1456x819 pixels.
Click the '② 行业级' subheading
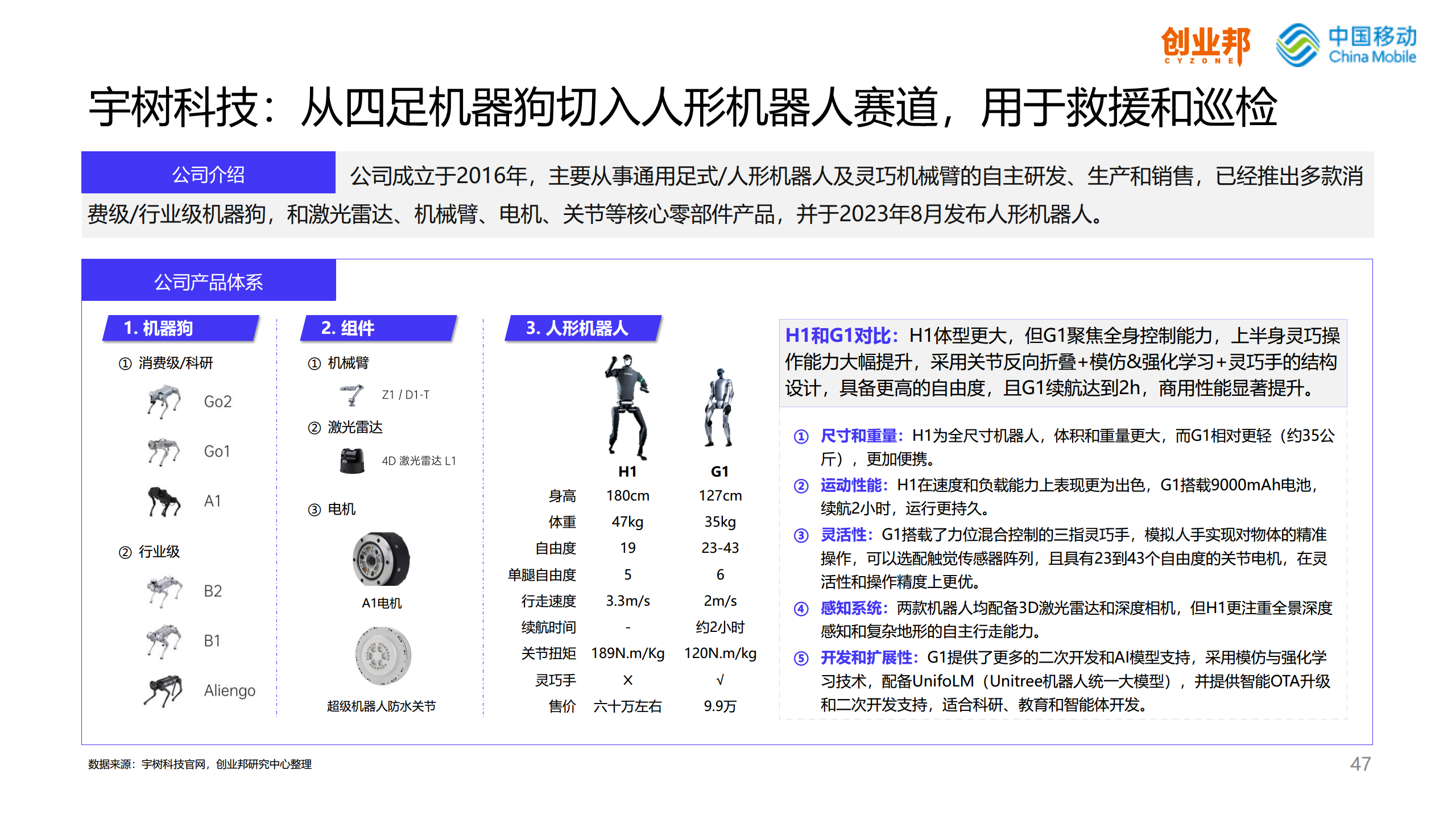point(149,552)
